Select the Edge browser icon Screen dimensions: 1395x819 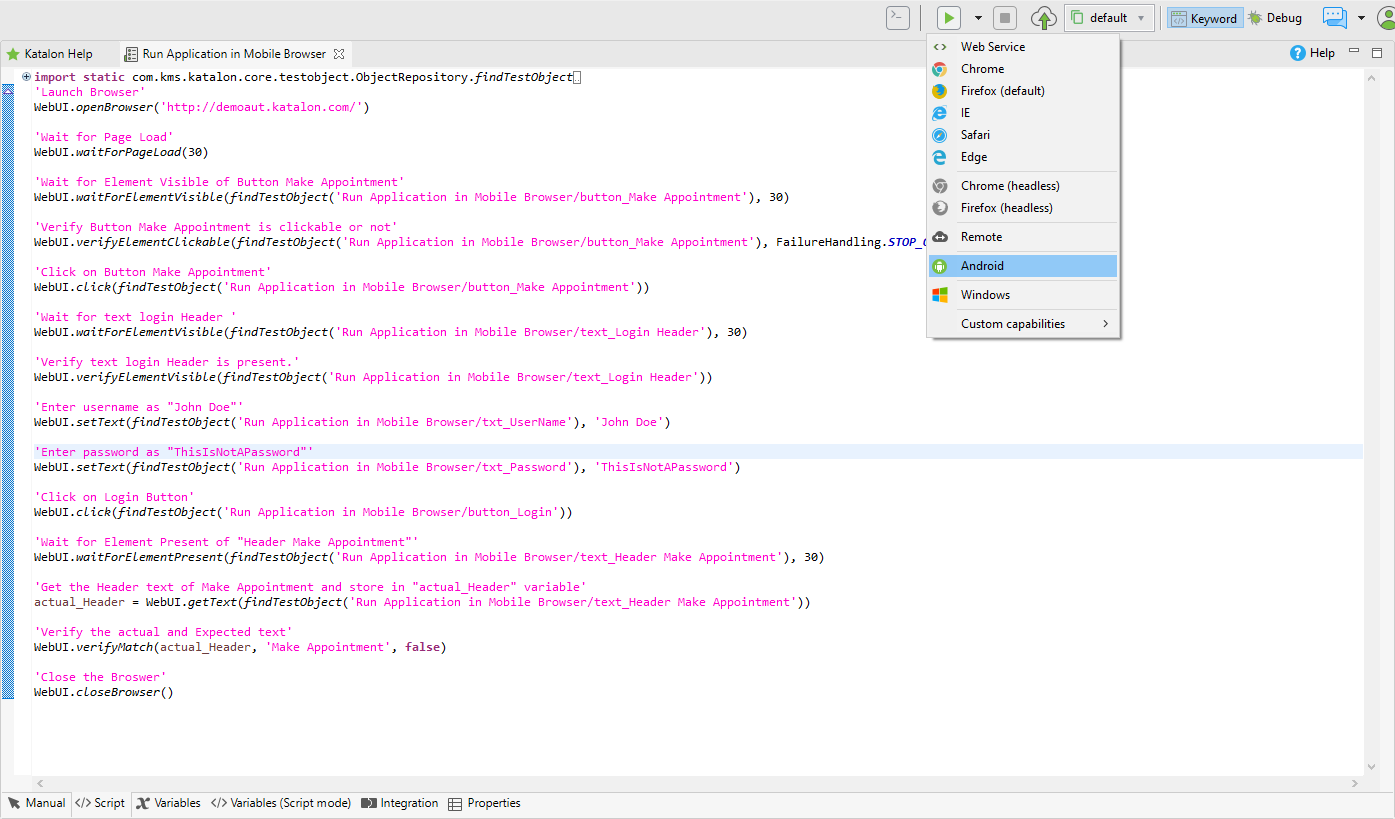941,156
